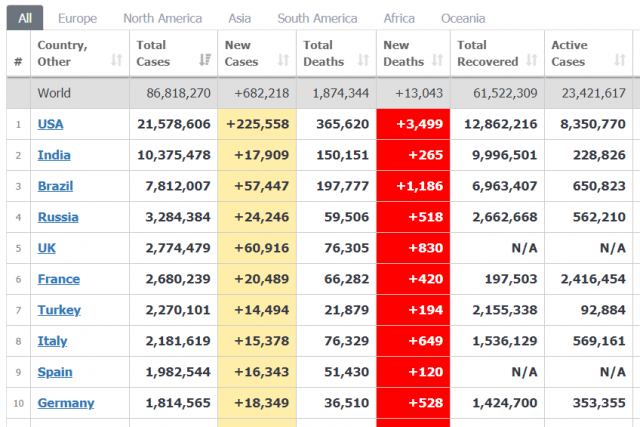
Task: Open the Italy country link
Action: click(52, 341)
